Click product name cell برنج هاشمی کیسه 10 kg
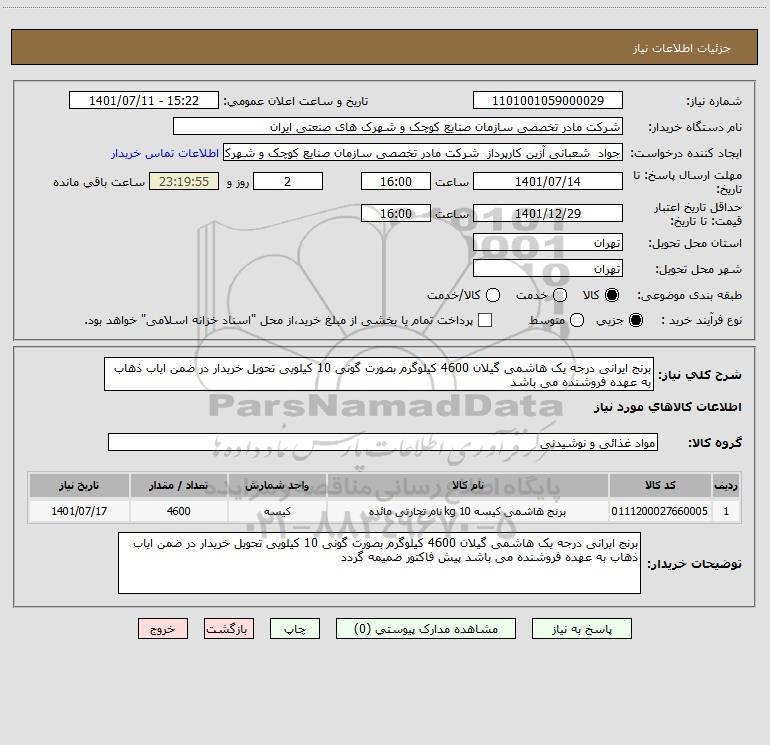The height and width of the screenshot is (745, 770). 468,511
